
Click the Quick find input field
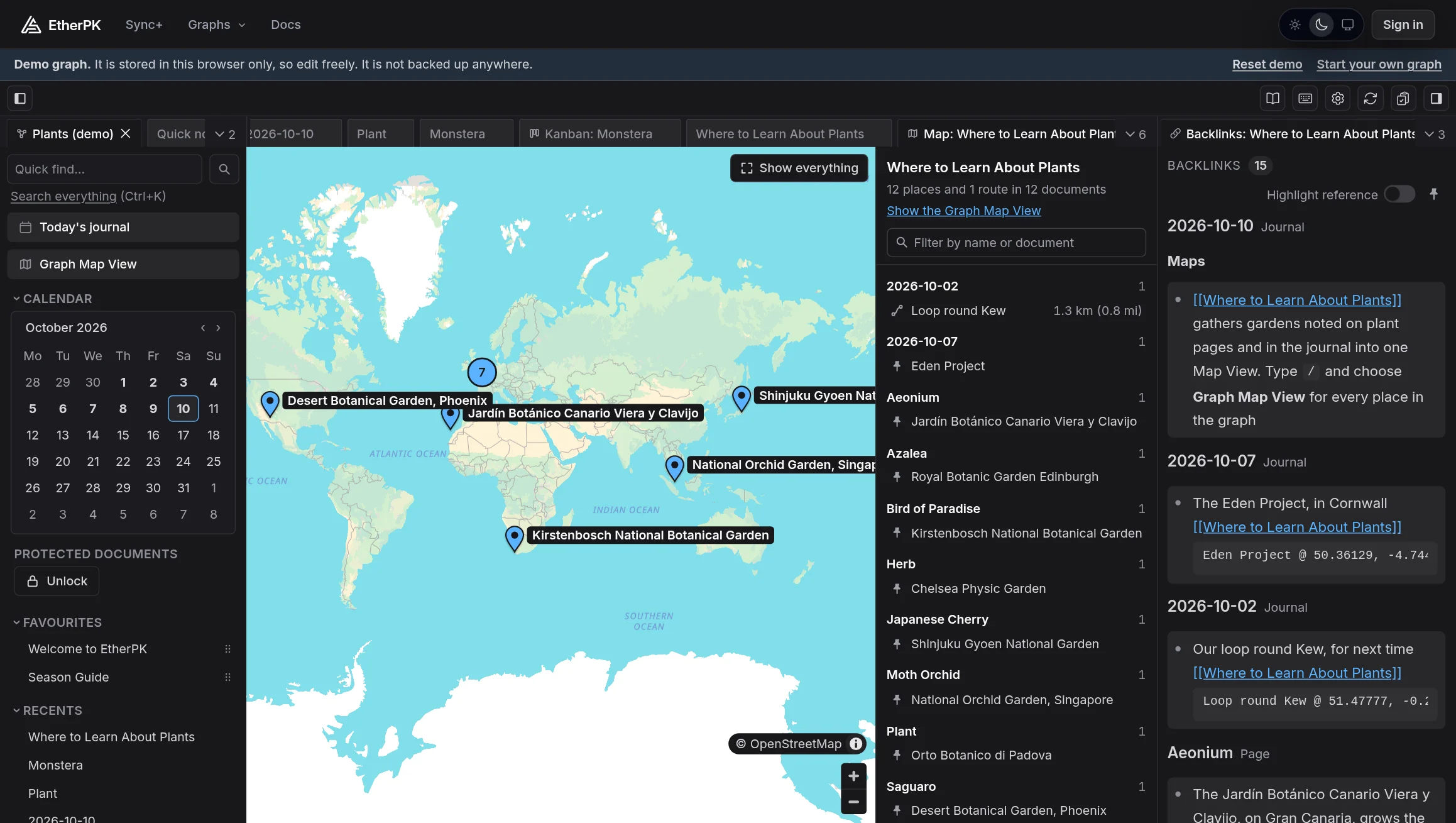(x=104, y=169)
